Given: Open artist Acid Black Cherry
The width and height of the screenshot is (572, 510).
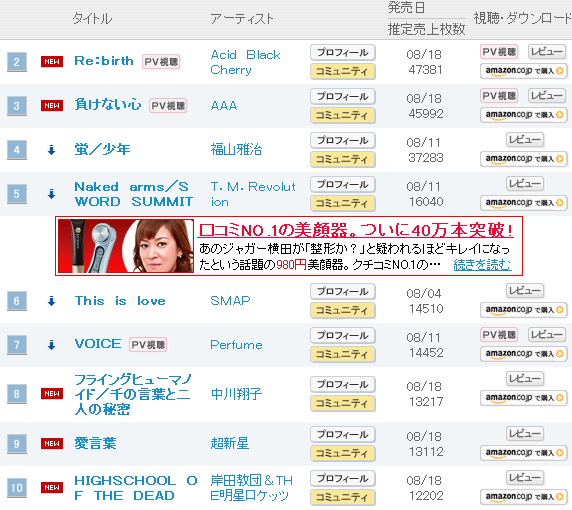Looking at the screenshot, I should click(x=246, y=62).
